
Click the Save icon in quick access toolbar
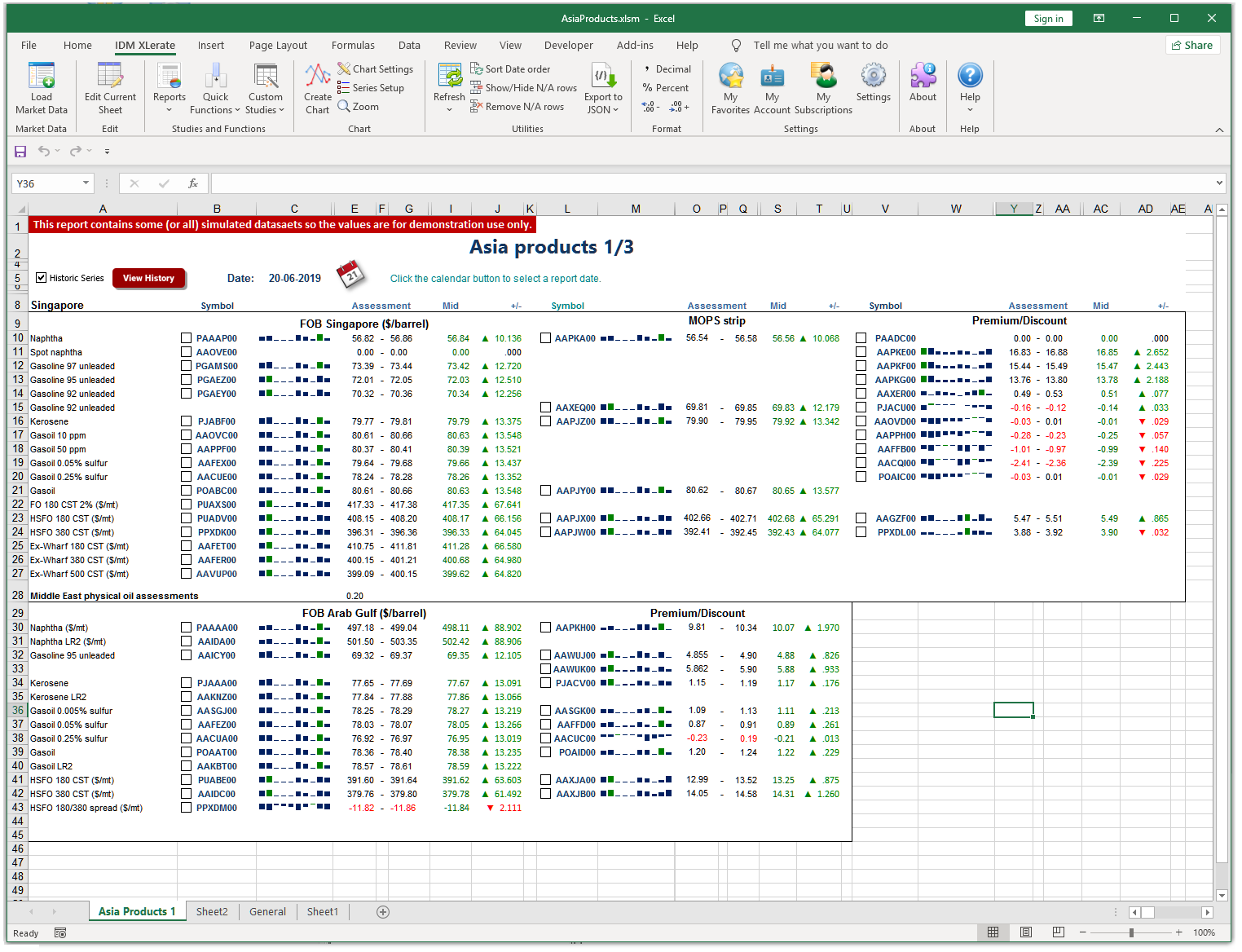(20, 151)
